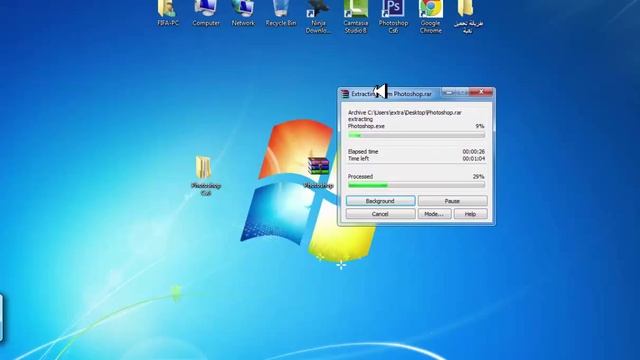This screenshot has width=640, height=360.
Task: Select the Photoshop WinRAR archive icon
Action: tap(319, 173)
